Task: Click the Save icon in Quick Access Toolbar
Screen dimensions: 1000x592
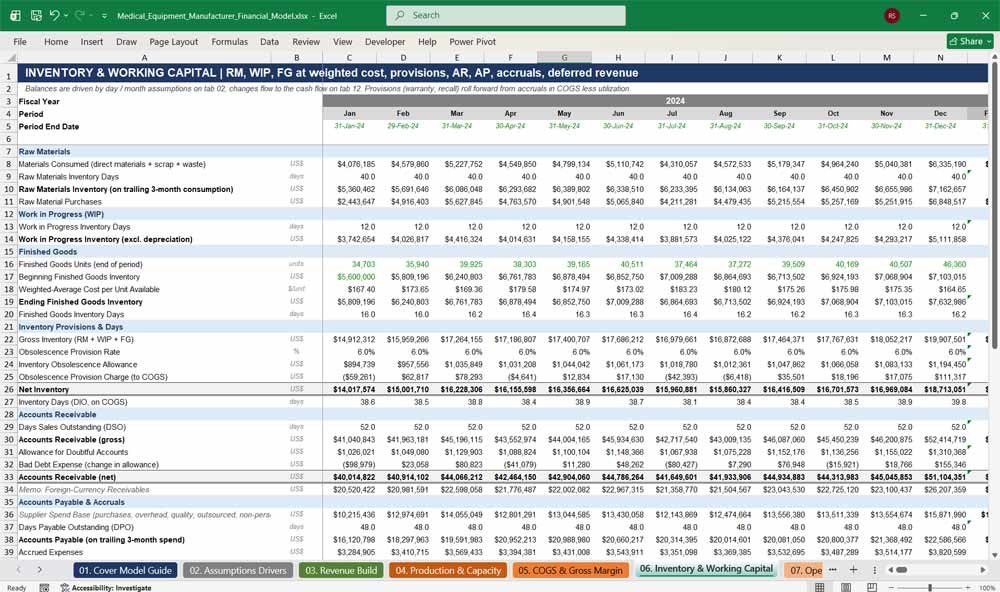Action: (36, 15)
